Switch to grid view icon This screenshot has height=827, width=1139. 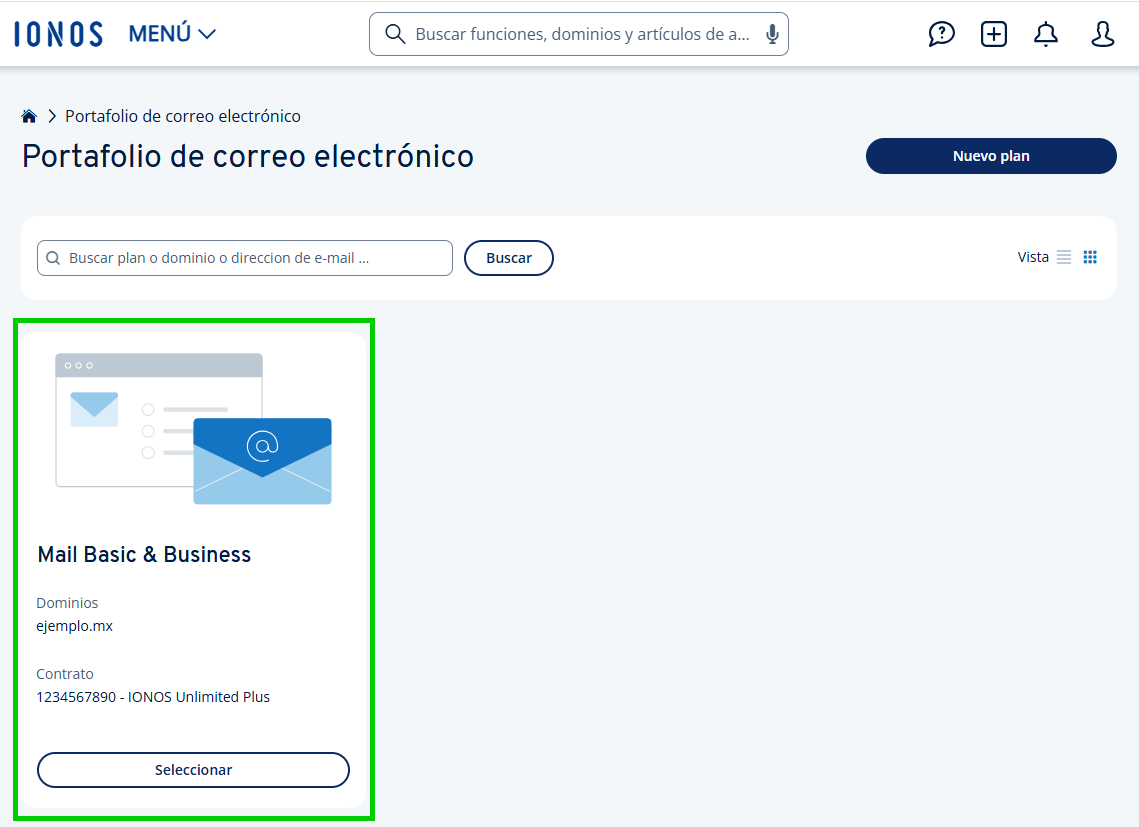tap(1090, 257)
